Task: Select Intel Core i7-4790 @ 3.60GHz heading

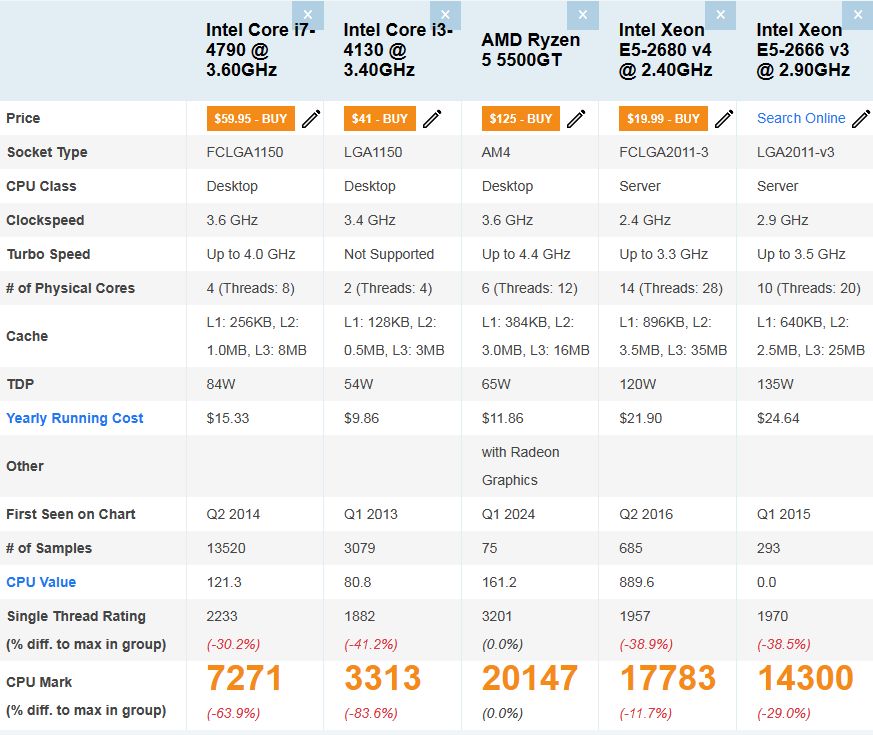Action: tap(261, 50)
